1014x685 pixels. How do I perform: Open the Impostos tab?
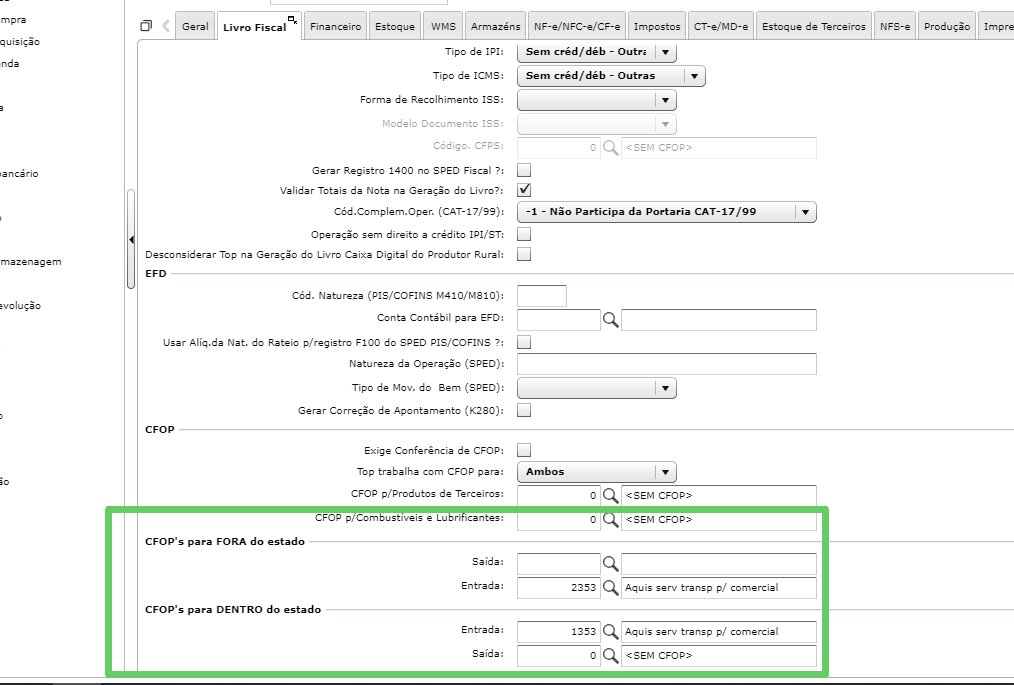[657, 27]
